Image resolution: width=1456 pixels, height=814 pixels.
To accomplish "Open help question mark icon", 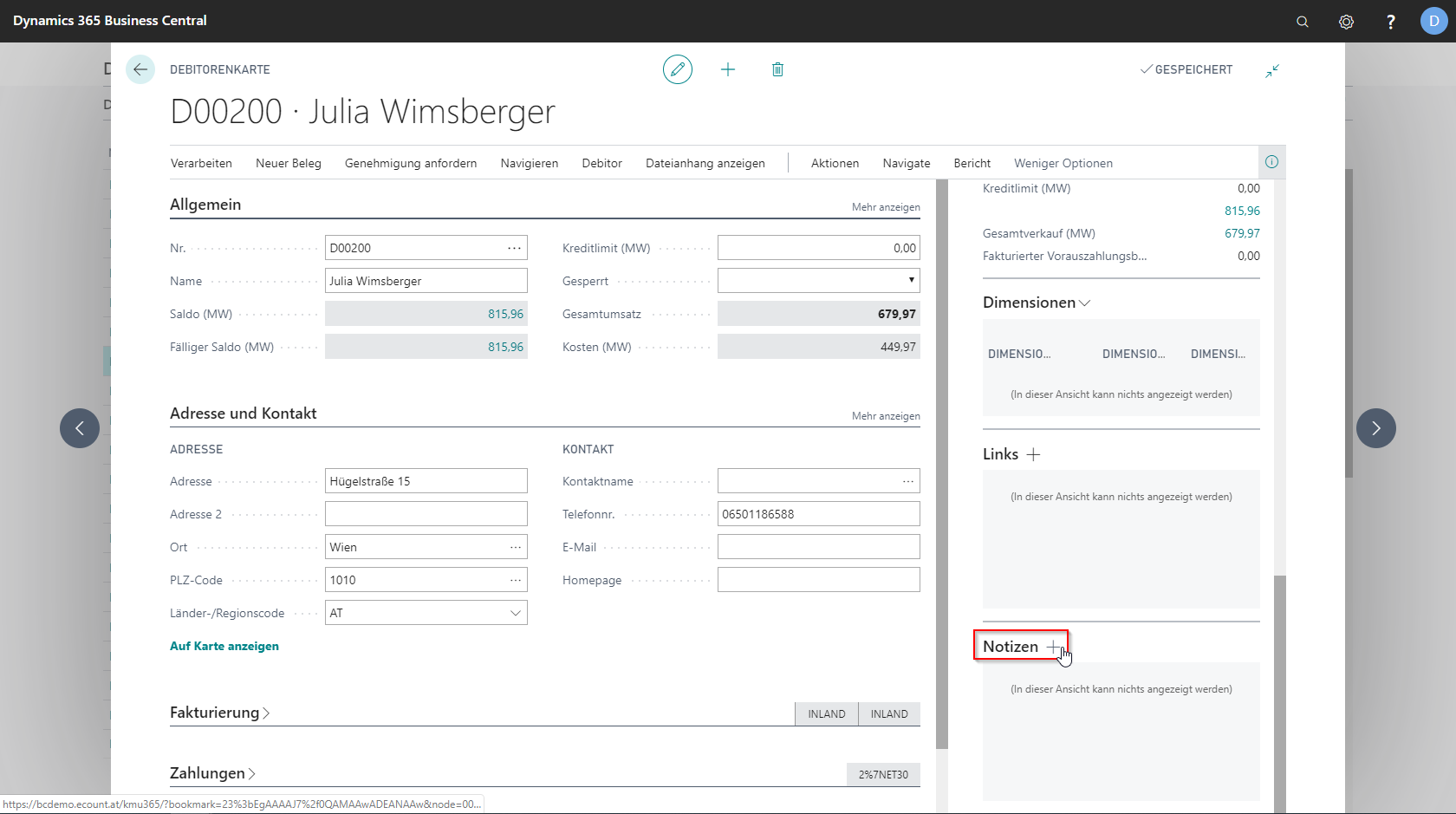I will point(1390,22).
